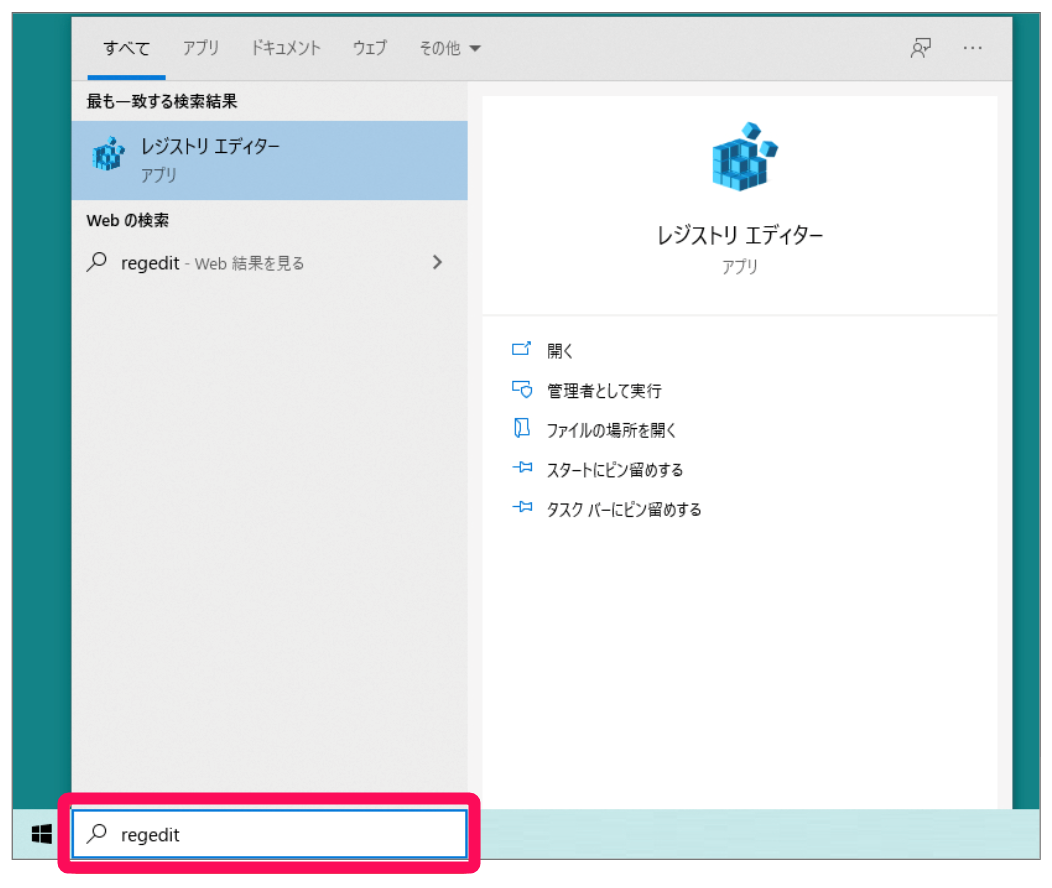Viewport: 1052px width, 888px height.
Task: Switch to the ドキュメント tab
Action: pyautogui.click(x=286, y=48)
